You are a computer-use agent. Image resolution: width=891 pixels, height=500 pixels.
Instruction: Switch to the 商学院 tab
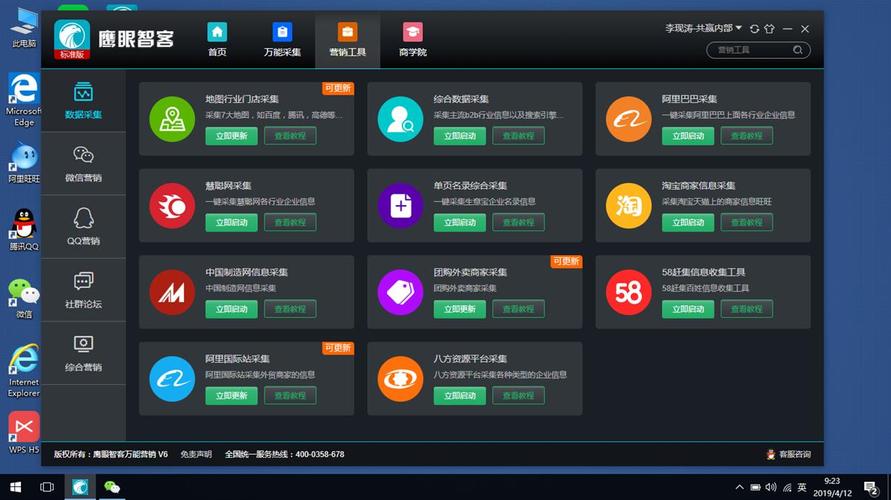[x=413, y=40]
